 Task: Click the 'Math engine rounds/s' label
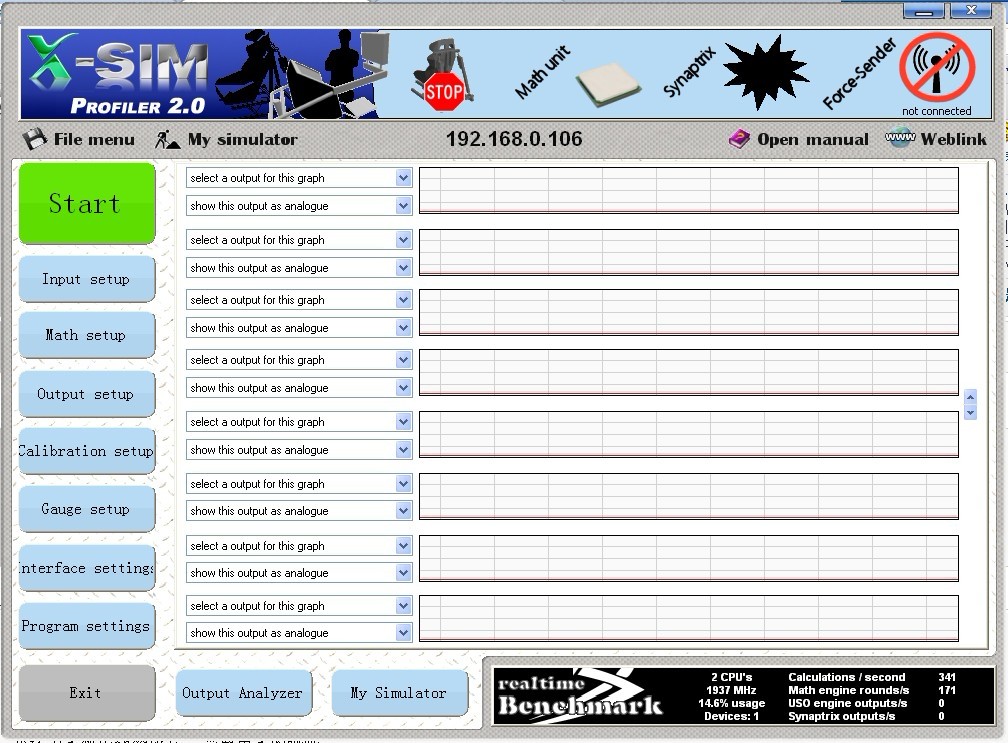pos(849,690)
